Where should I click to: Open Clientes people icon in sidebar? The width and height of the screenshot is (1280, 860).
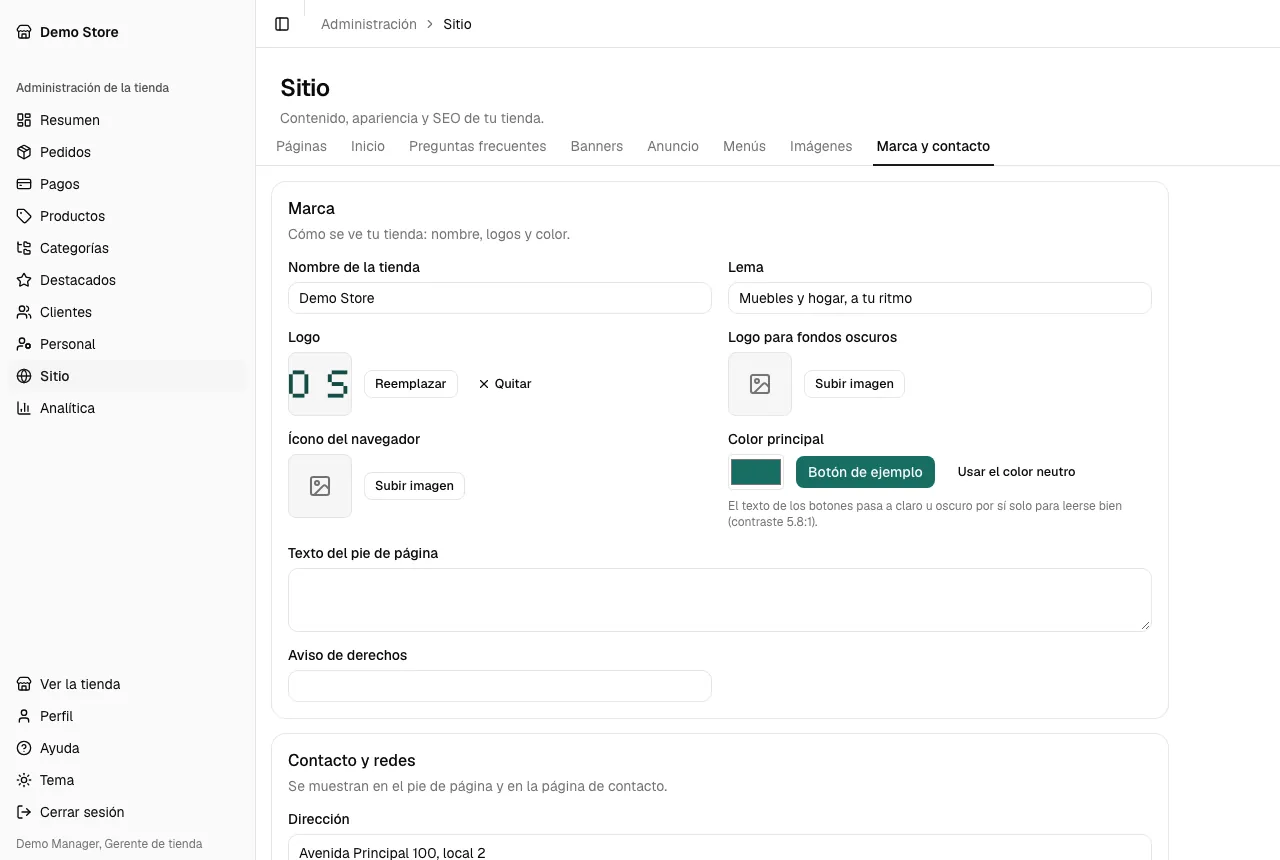coord(24,312)
